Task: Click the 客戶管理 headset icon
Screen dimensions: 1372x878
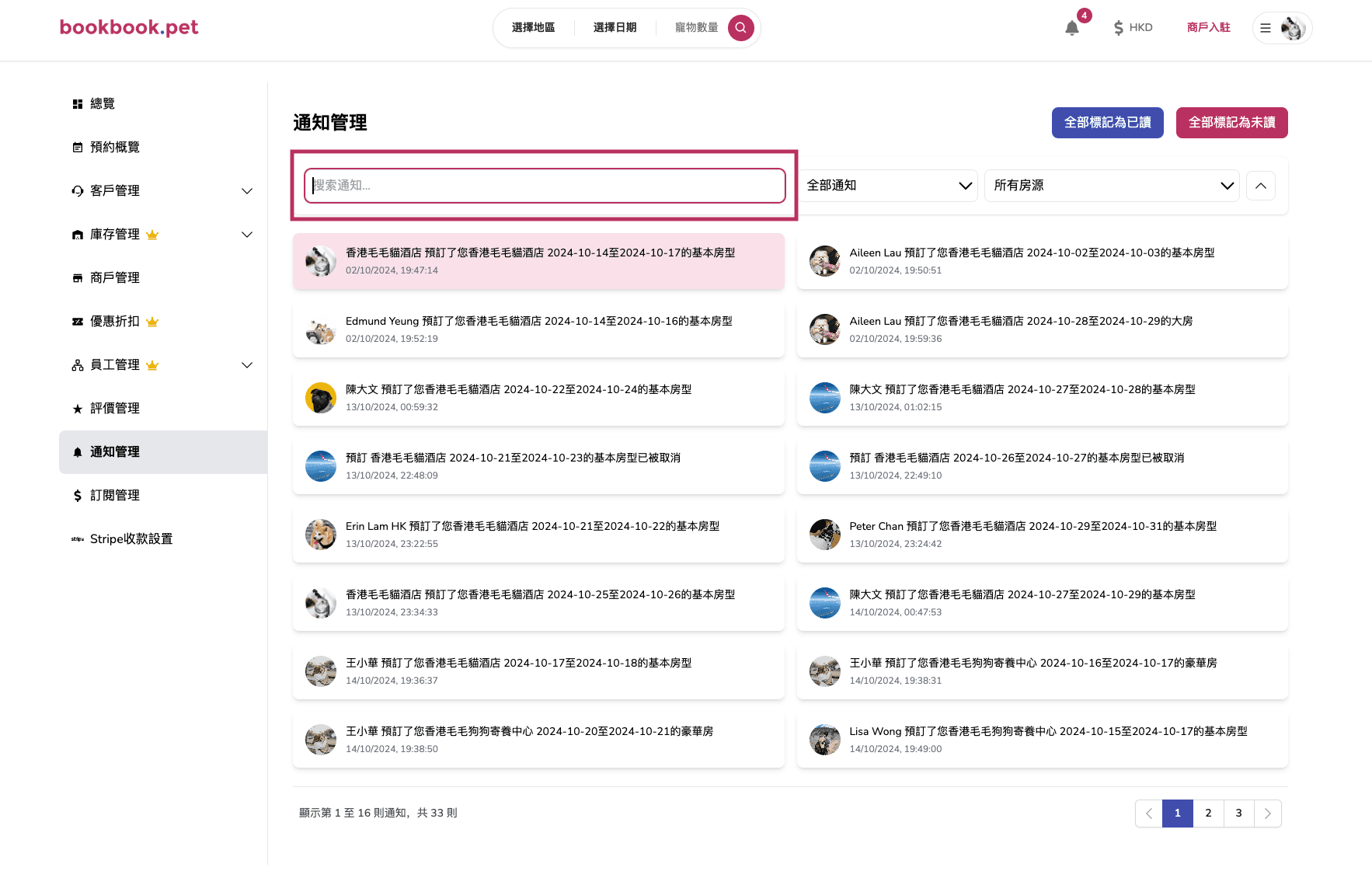Action: click(78, 191)
